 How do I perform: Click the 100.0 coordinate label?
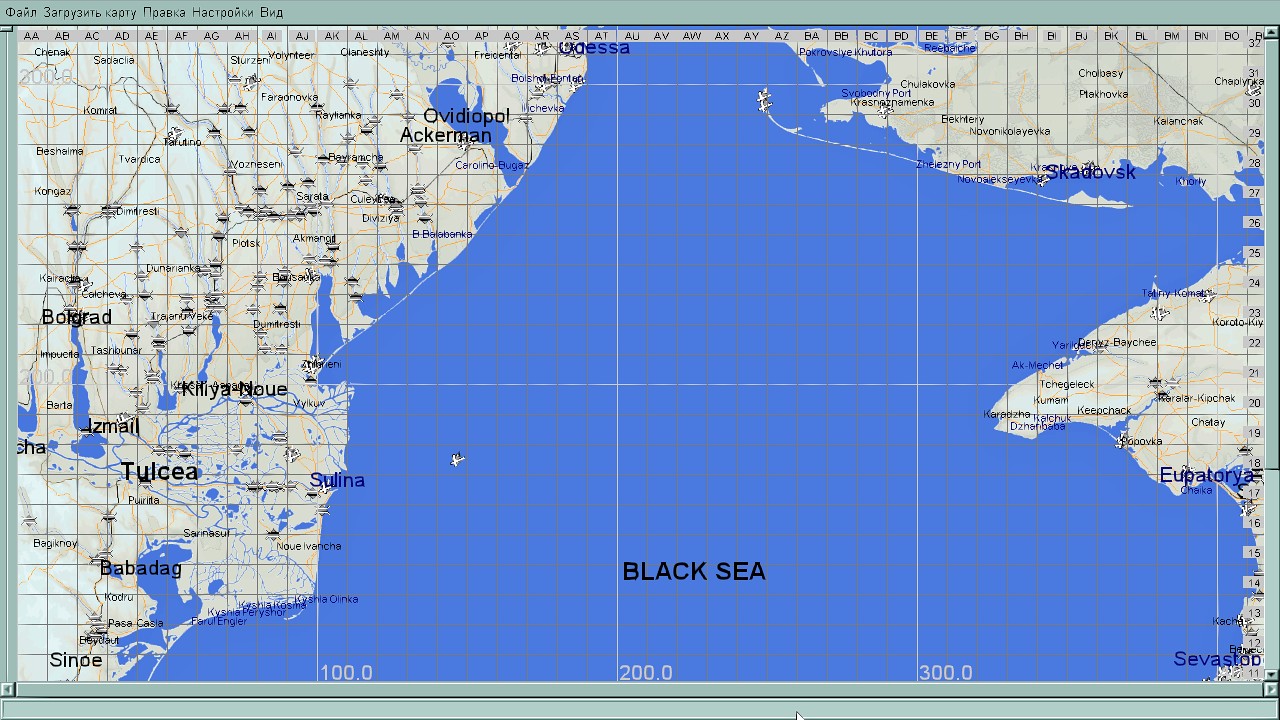click(x=346, y=672)
